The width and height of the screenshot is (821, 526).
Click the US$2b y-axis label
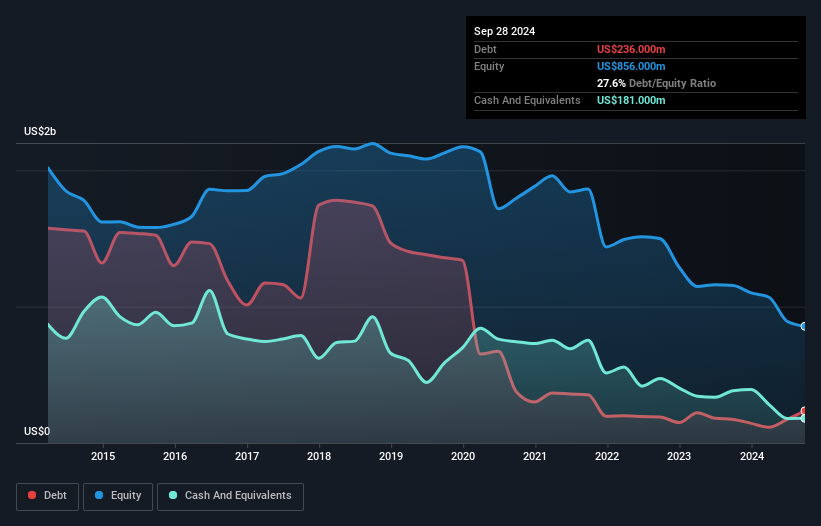(x=40, y=131)
